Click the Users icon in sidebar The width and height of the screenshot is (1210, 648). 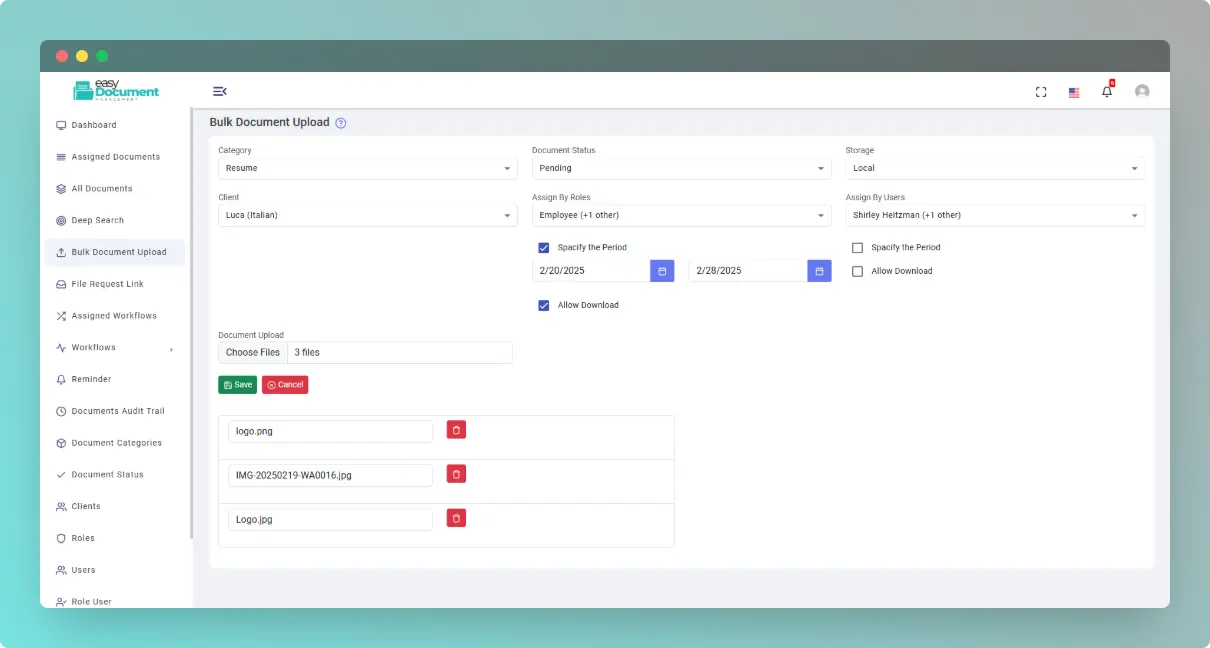[x=61, y=570]
